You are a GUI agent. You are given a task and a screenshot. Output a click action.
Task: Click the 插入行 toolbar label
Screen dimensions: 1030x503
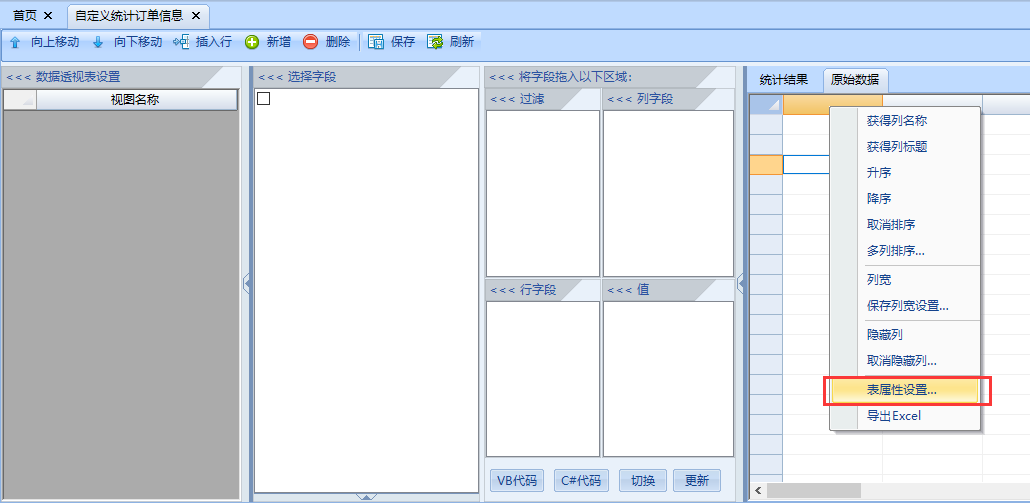214,43
